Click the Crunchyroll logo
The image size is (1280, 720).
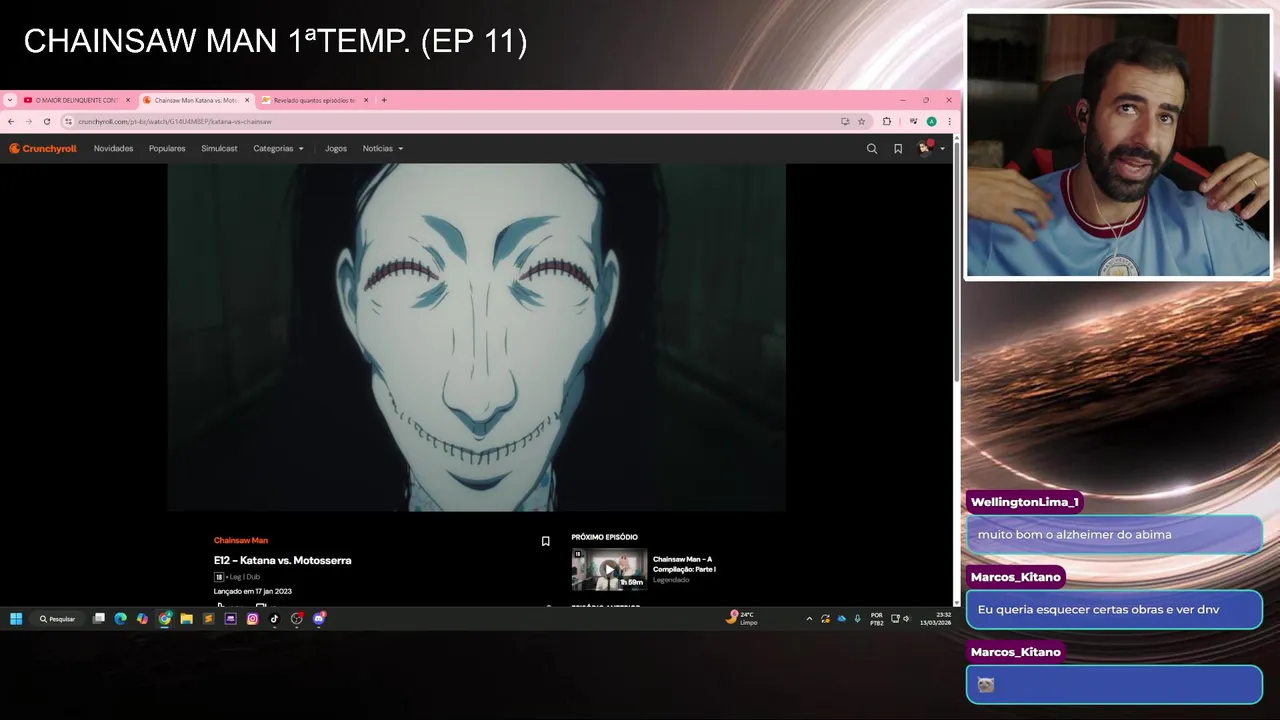pos(43,149)
